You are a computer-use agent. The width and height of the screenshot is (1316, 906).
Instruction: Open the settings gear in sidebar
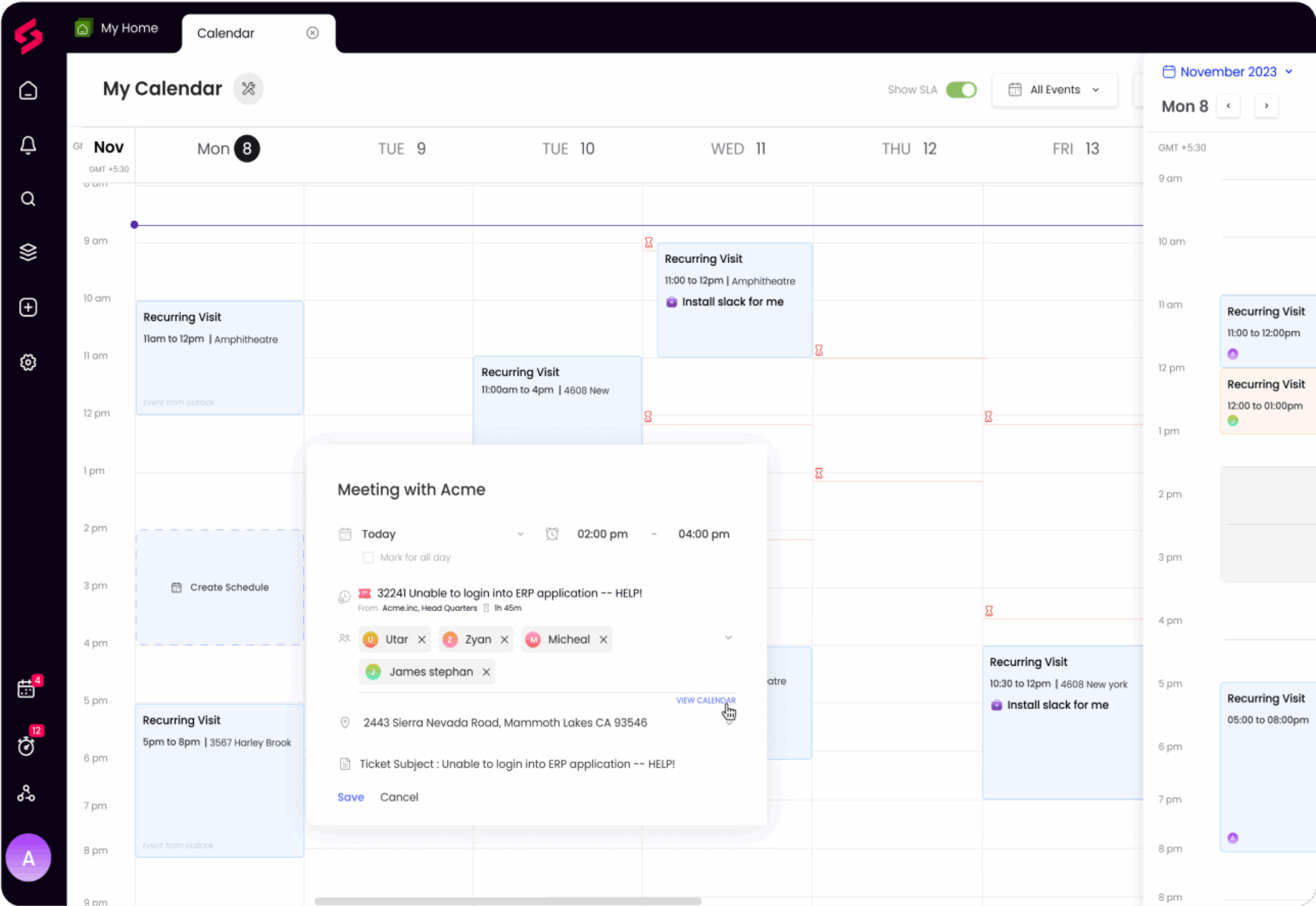click(28, 362)
